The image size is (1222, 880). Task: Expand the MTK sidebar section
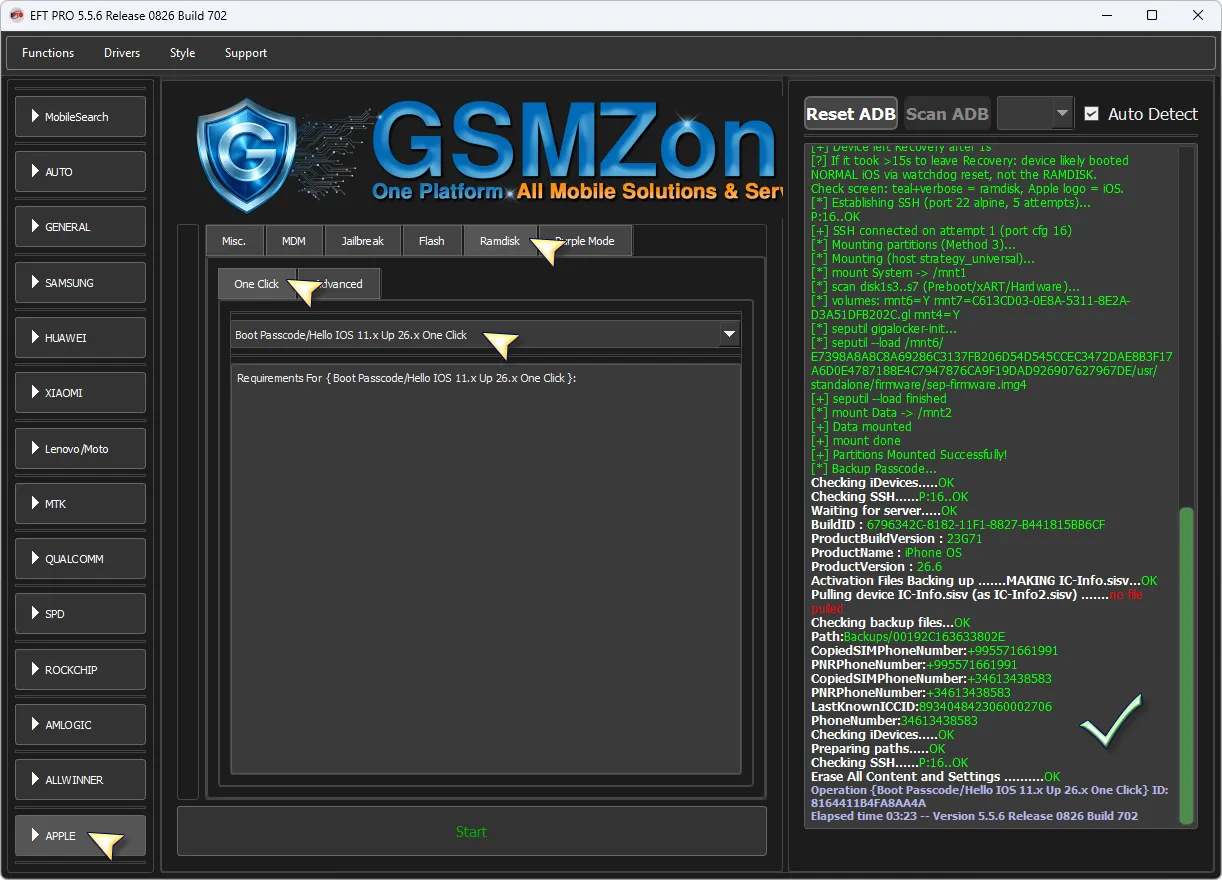click(80, 504)
